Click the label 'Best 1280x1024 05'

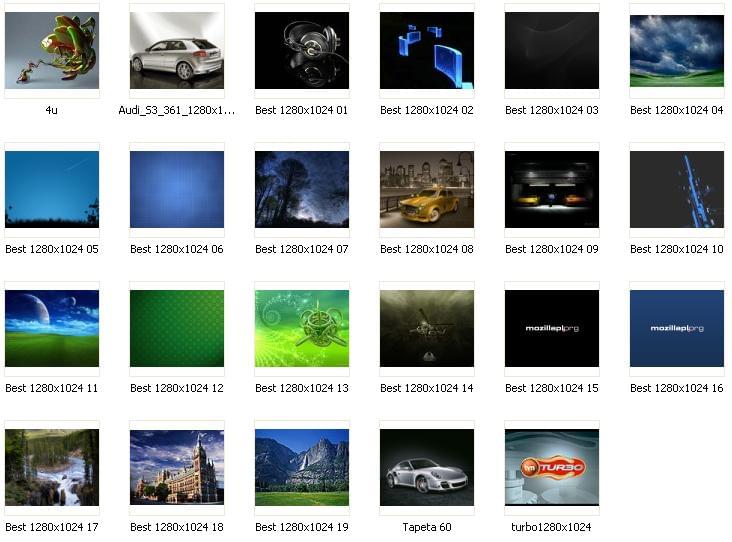pos(52,249)
